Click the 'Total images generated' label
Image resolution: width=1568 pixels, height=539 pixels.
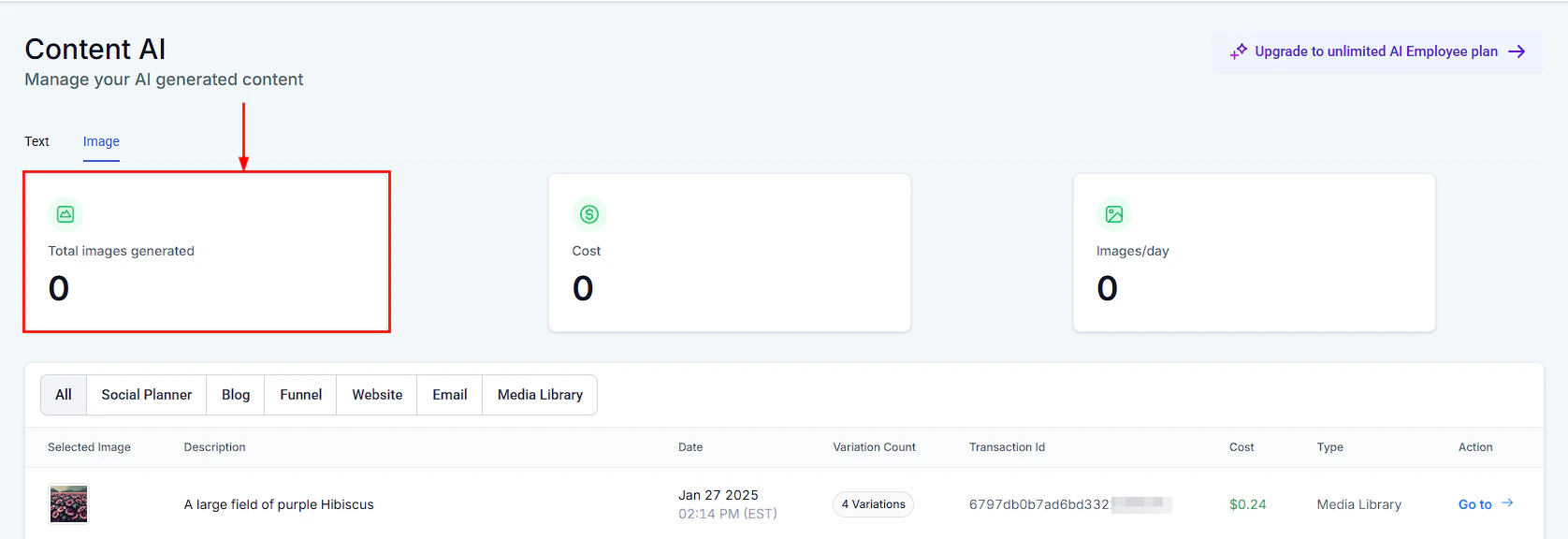[122, 251]
